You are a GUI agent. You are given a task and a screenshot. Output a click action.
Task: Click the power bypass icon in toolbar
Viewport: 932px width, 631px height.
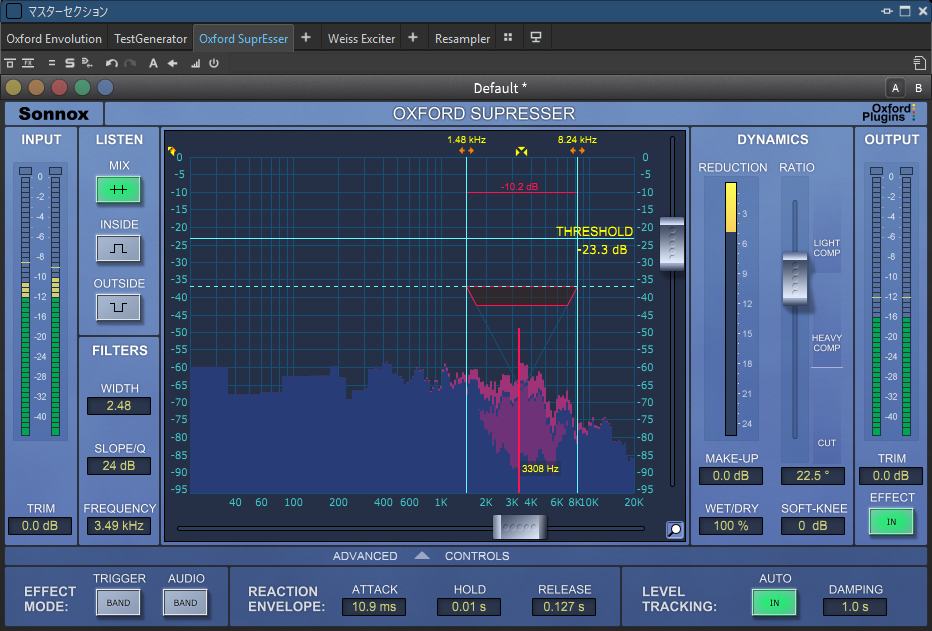coord(213,63)
